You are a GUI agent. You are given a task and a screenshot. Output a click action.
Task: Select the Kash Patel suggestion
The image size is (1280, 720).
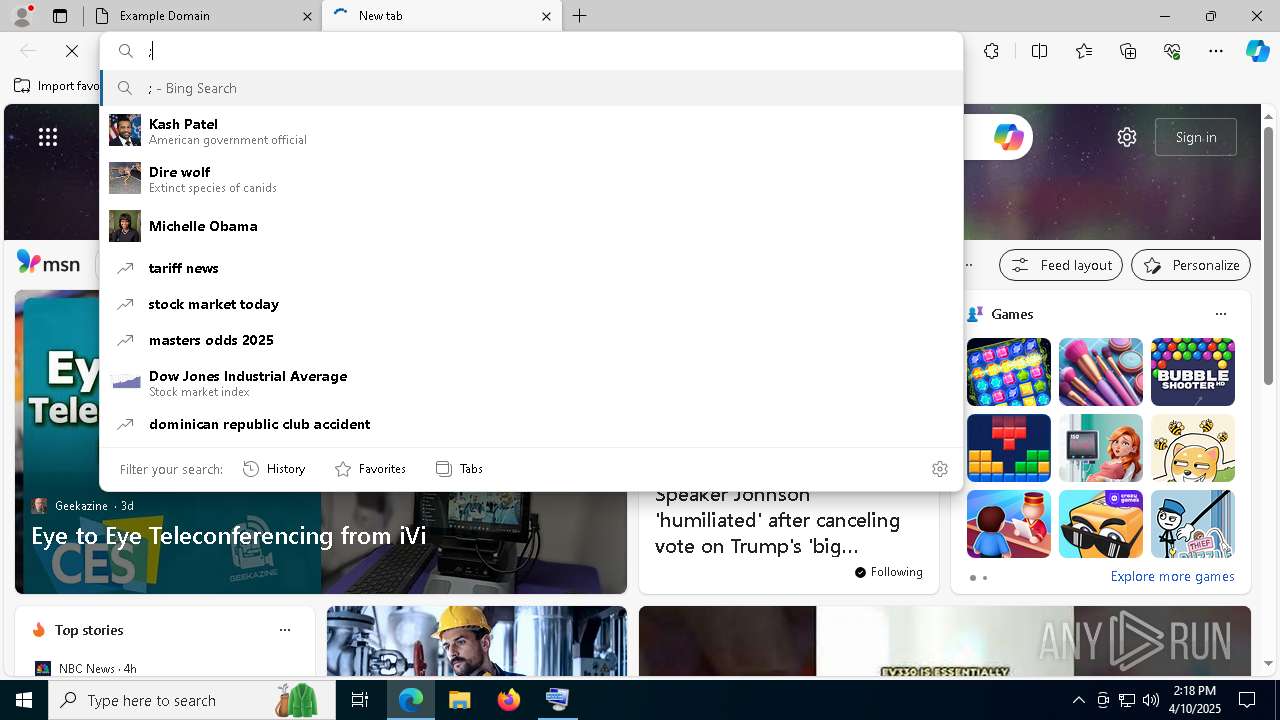coord(531,130)
